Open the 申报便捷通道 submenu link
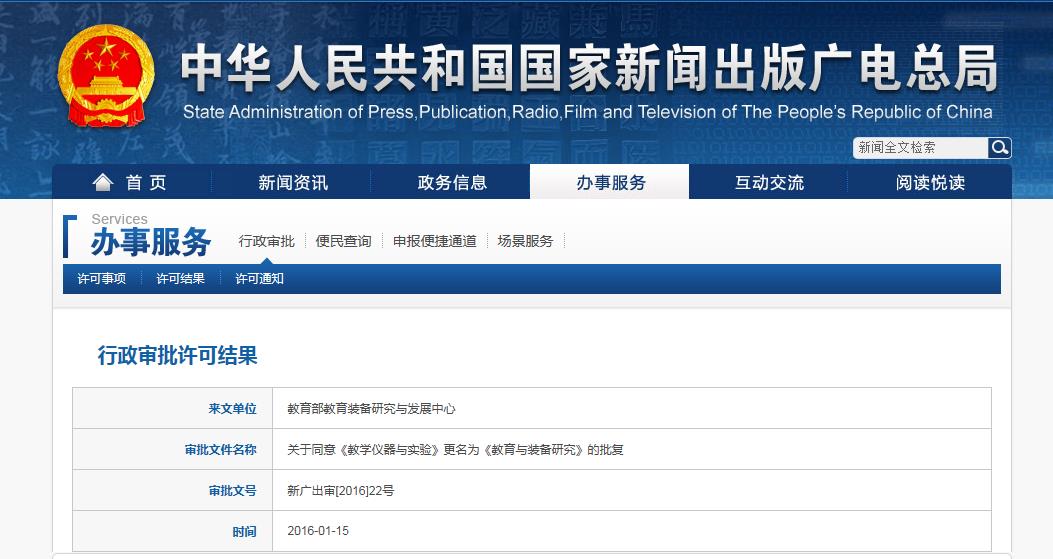Screen dimensions: 1053x559 [x=434, y=241]
